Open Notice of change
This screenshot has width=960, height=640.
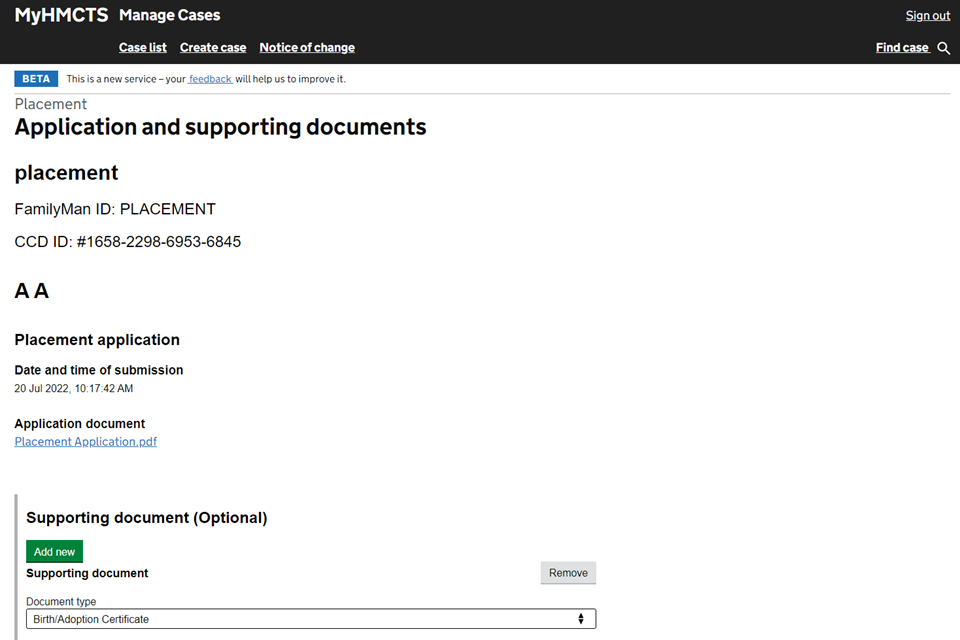pos(307,47)
